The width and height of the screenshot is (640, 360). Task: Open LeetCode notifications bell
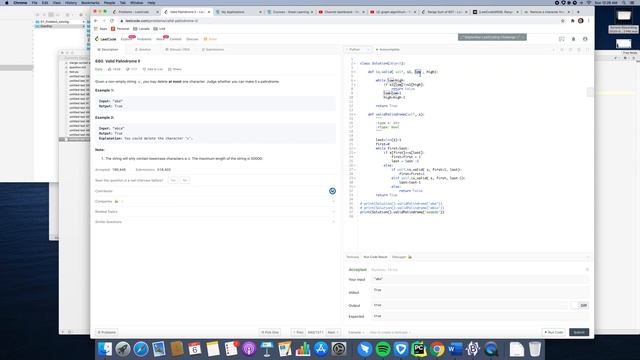click(573, 39)
